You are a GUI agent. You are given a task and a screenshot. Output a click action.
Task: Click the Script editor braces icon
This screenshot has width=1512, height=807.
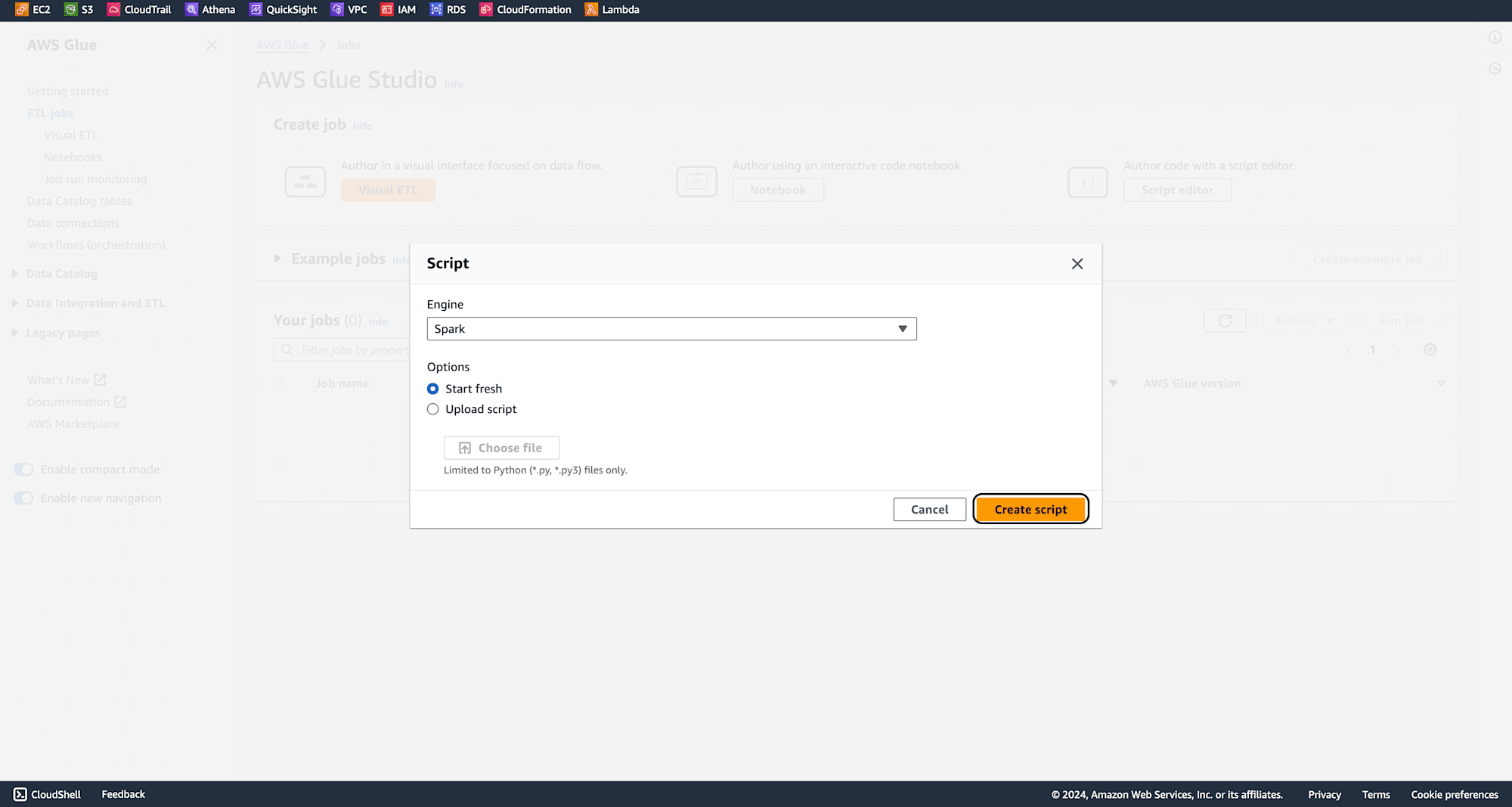coord(1088,182)
